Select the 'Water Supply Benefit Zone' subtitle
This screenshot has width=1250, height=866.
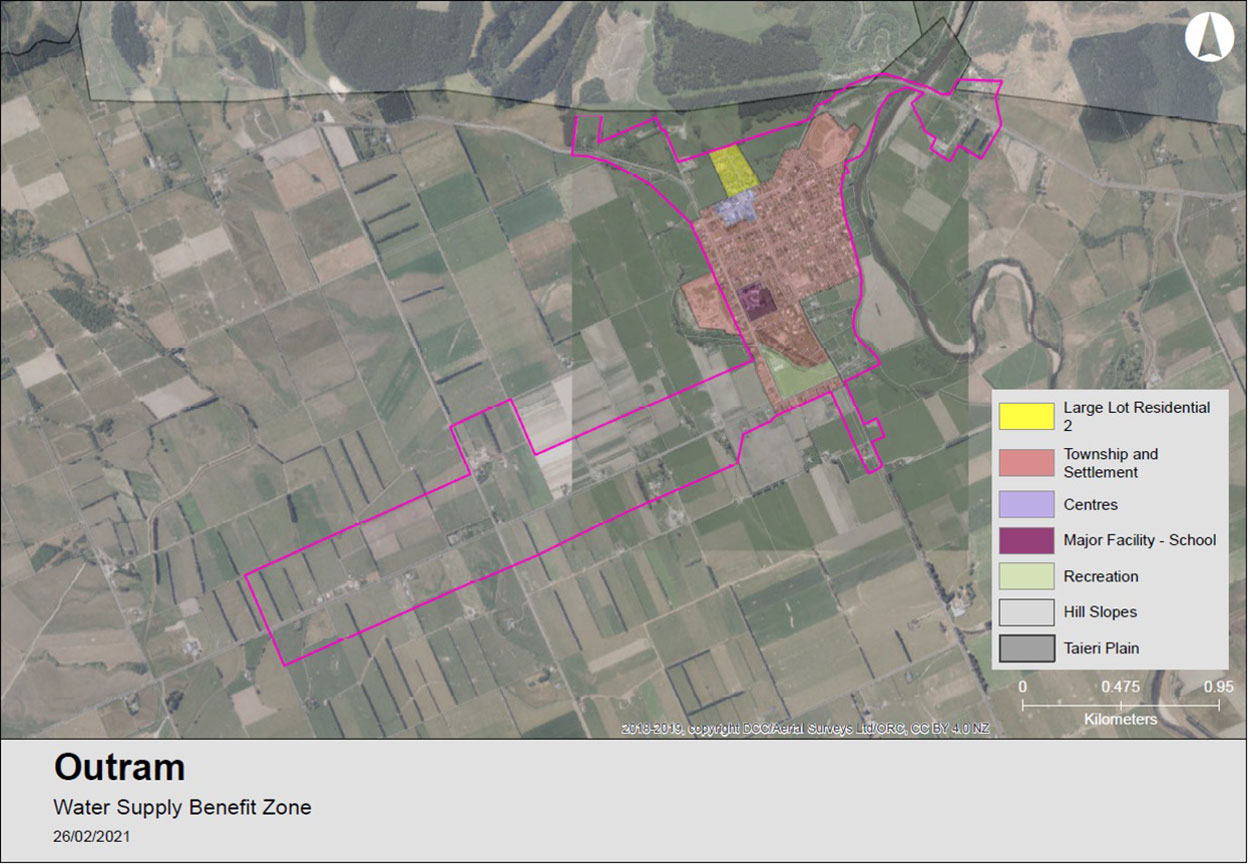click(x=182, y=807)
